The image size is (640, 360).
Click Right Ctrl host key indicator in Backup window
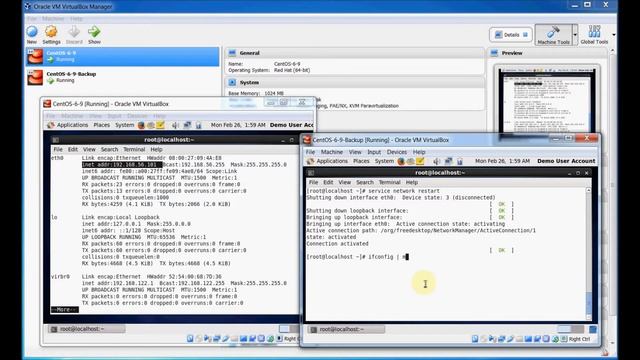tap(579, 339)
